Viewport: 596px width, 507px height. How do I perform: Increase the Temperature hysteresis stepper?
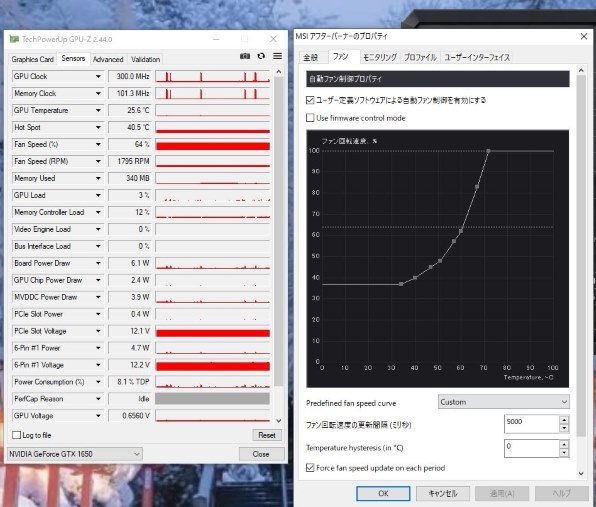[564, 444]
